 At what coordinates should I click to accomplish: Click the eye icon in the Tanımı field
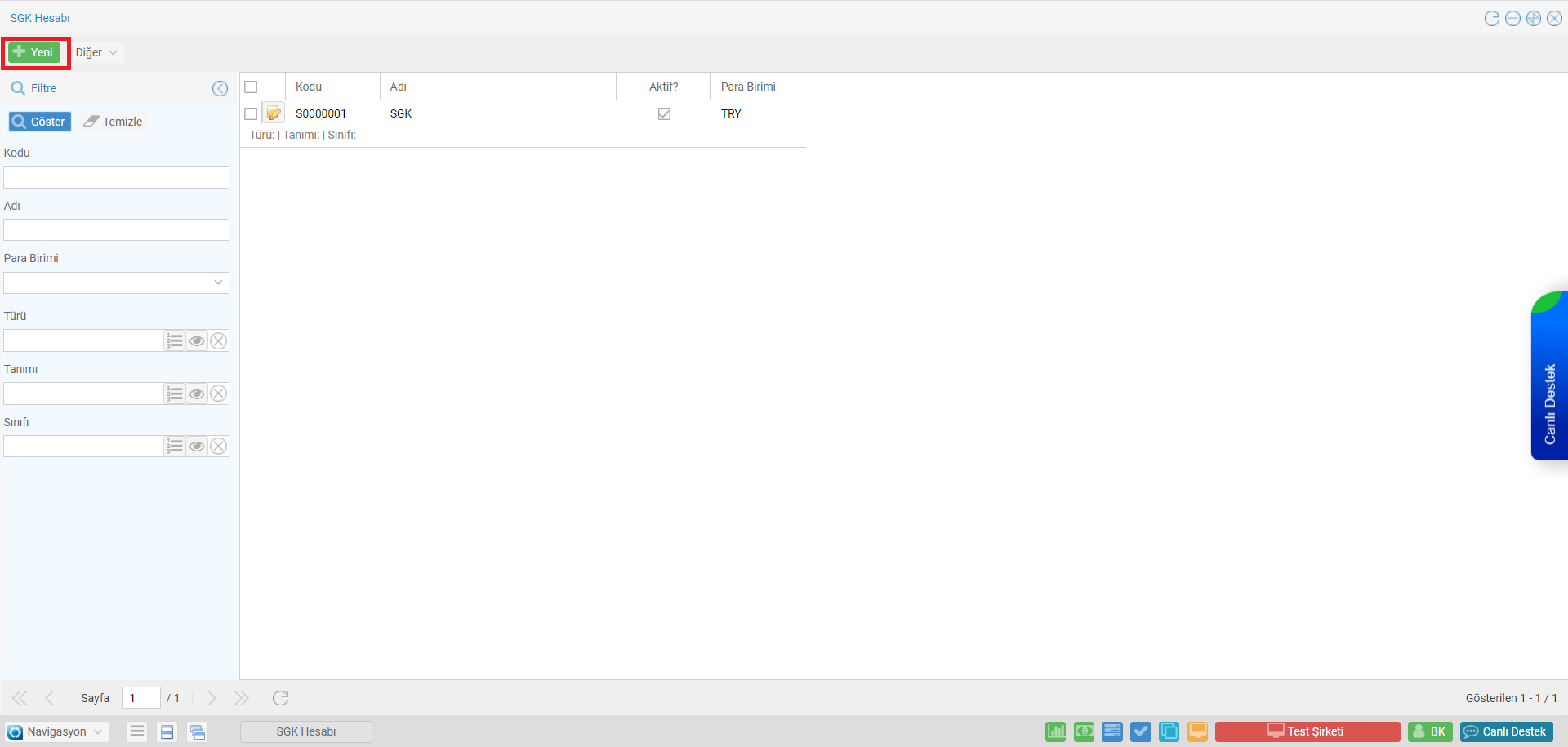tap(197, 394)
